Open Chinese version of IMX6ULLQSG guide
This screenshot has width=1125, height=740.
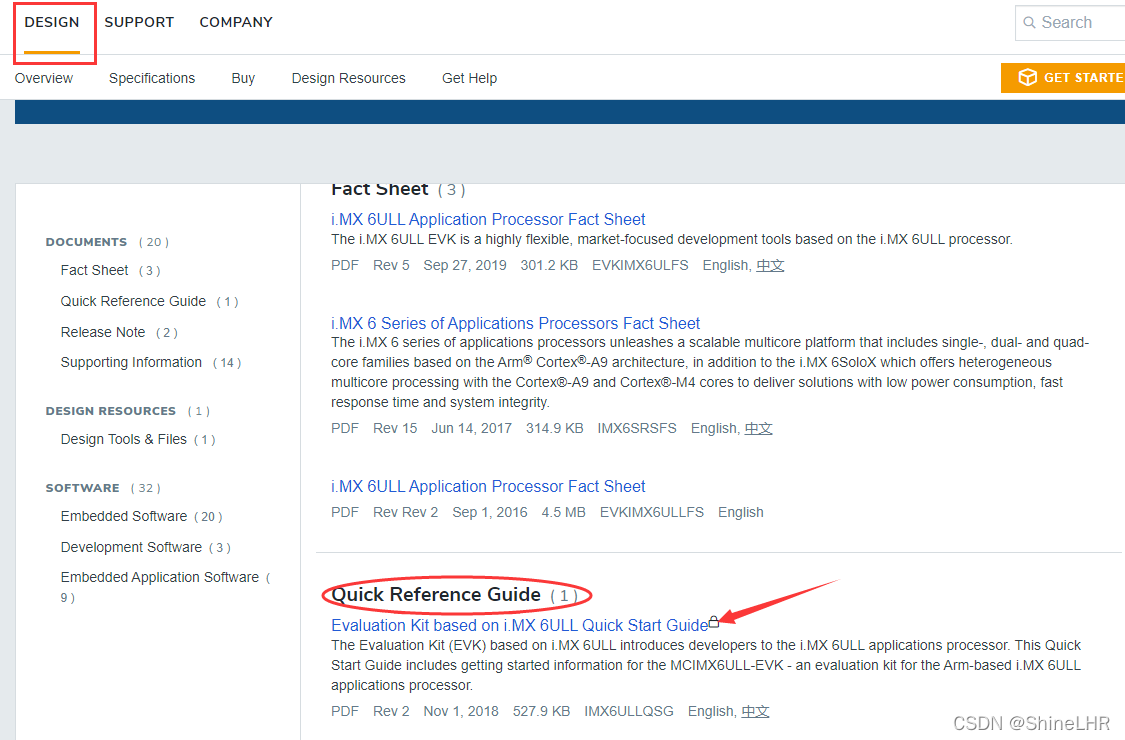(x=756, y=711)
